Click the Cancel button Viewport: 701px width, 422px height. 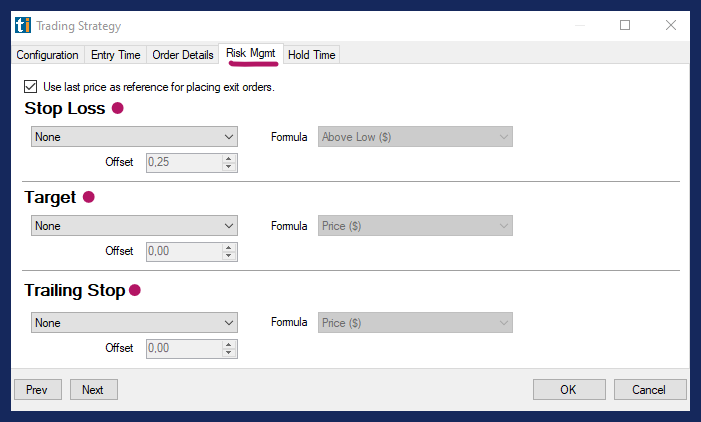(650, 390)
